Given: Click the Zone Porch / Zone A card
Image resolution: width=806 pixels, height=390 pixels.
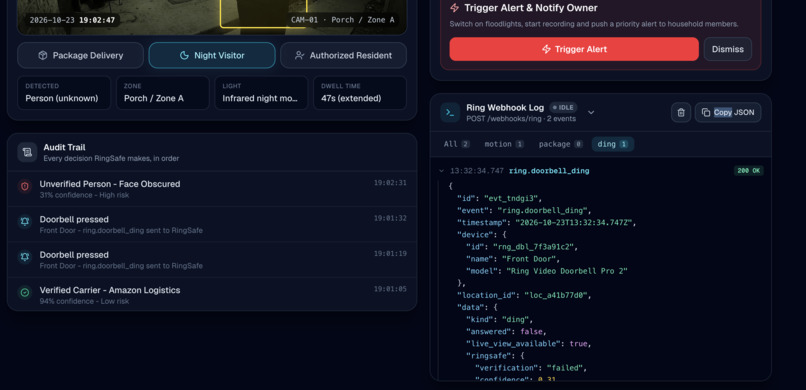Looking at the screenshot, I should (x=162, y=93).
